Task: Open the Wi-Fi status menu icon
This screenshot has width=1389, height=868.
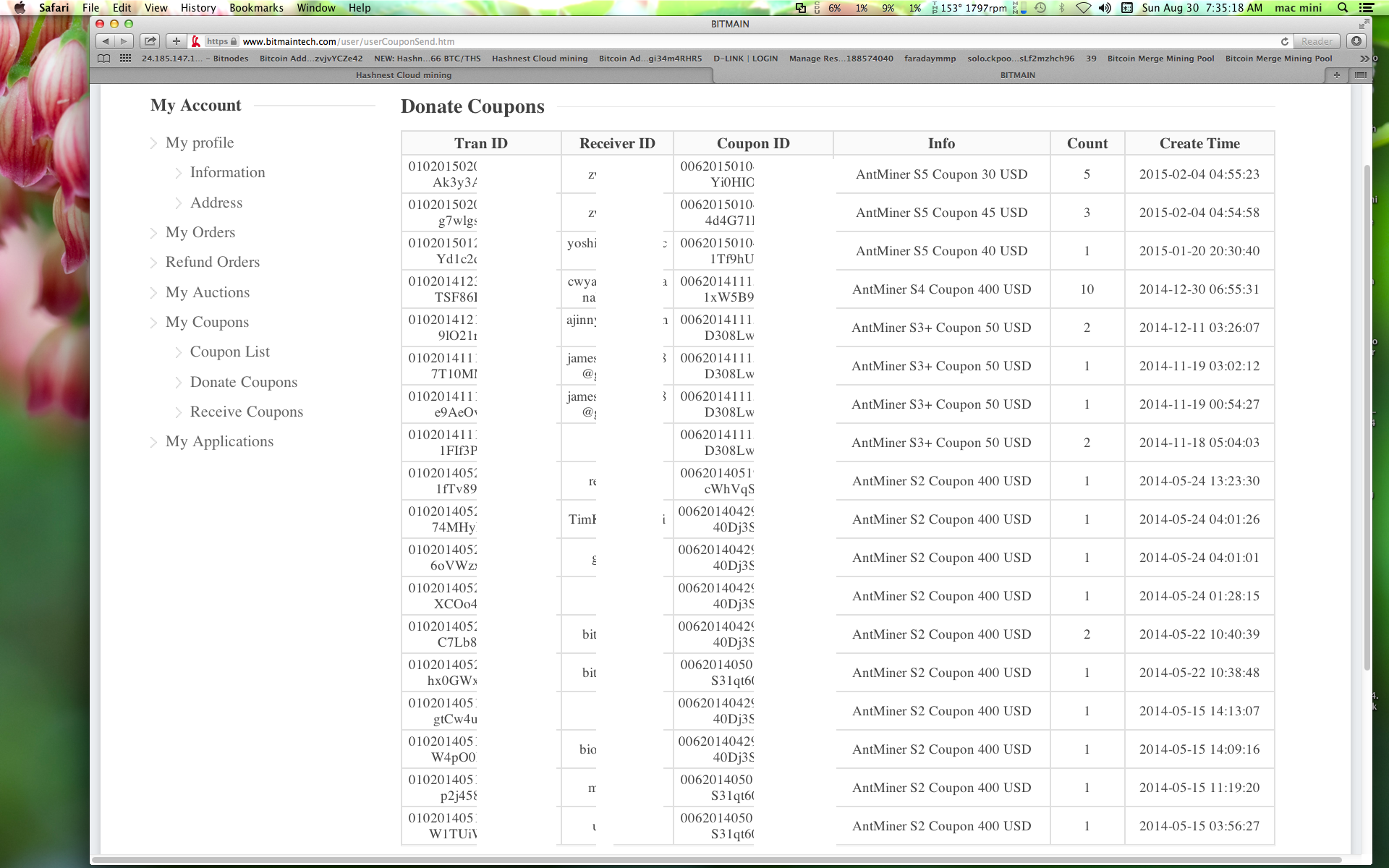Action: [1083, 8]
